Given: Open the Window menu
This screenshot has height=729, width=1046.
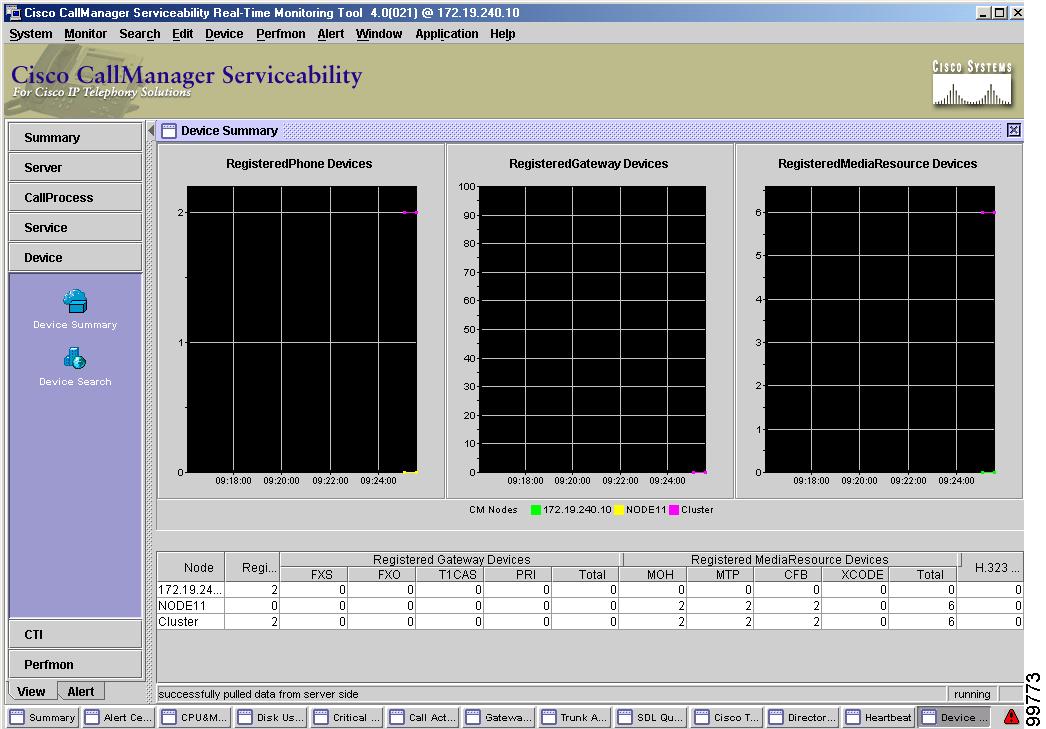Looking at the screenshot, I should tap(379, 34).
